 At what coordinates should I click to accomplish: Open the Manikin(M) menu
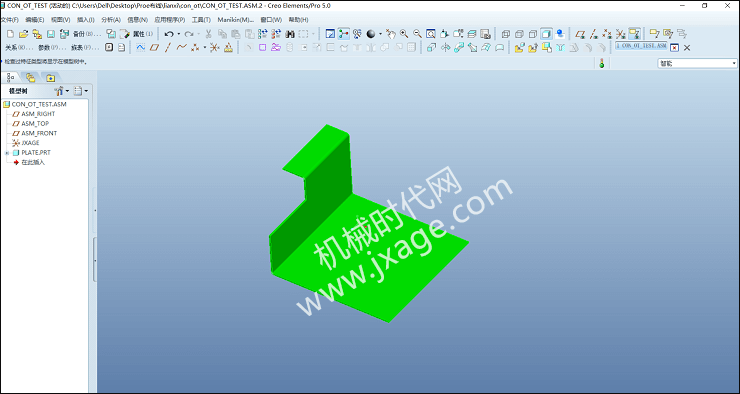pos(235,20)
